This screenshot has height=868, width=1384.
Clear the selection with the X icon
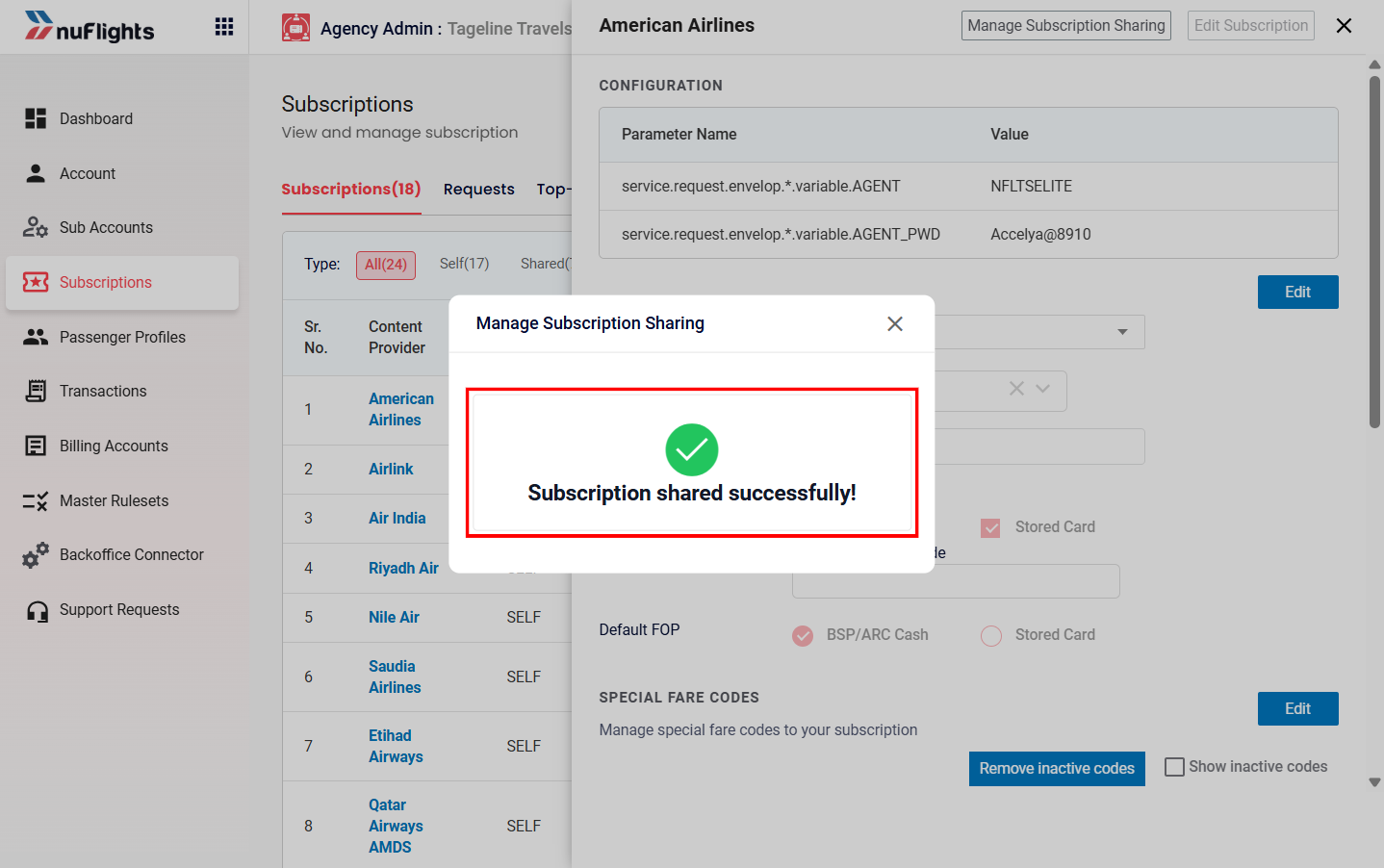pyautogui.click(x=1016, y=389)
